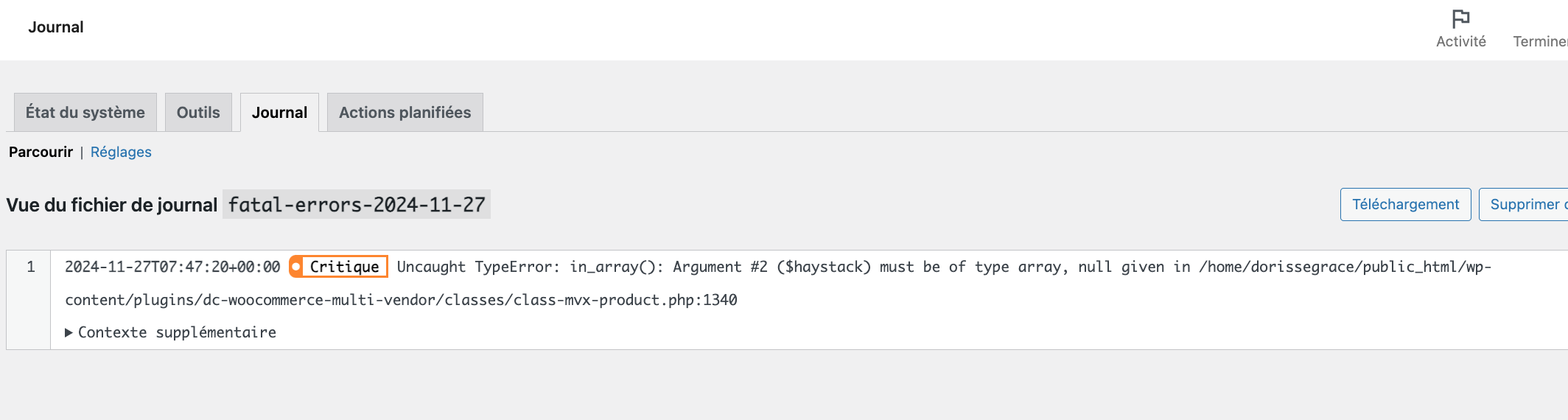Click the Terminer item in top bar
This screenshot has height=420, width=1568.
pyautogui.click(x=1540, y=41)
